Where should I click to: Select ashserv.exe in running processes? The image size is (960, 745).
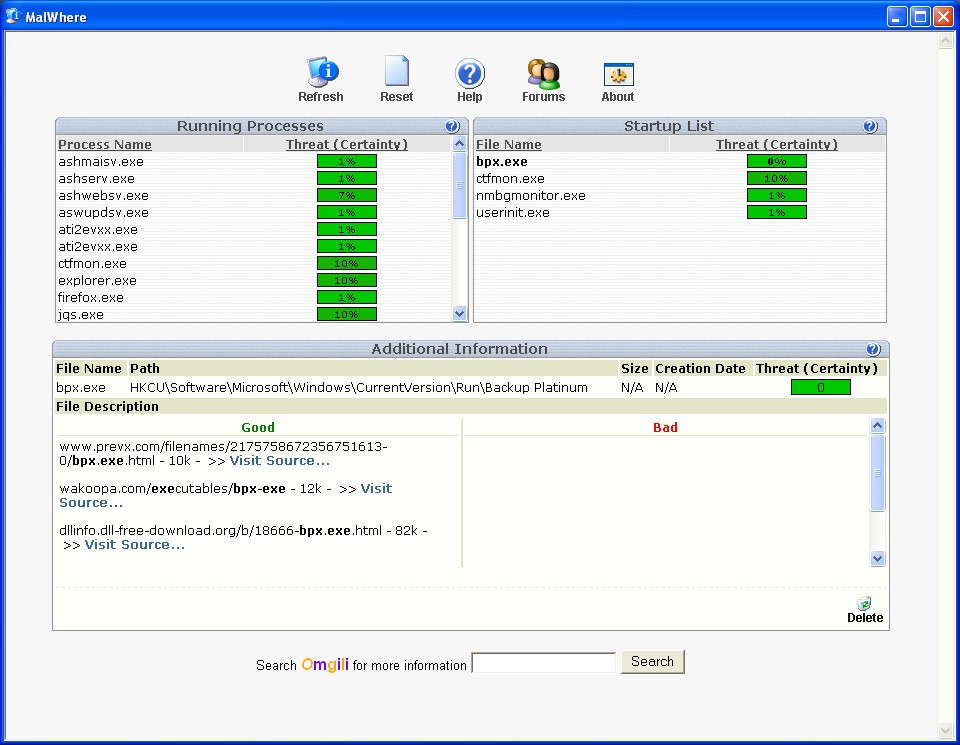click(x=96, y=179)
